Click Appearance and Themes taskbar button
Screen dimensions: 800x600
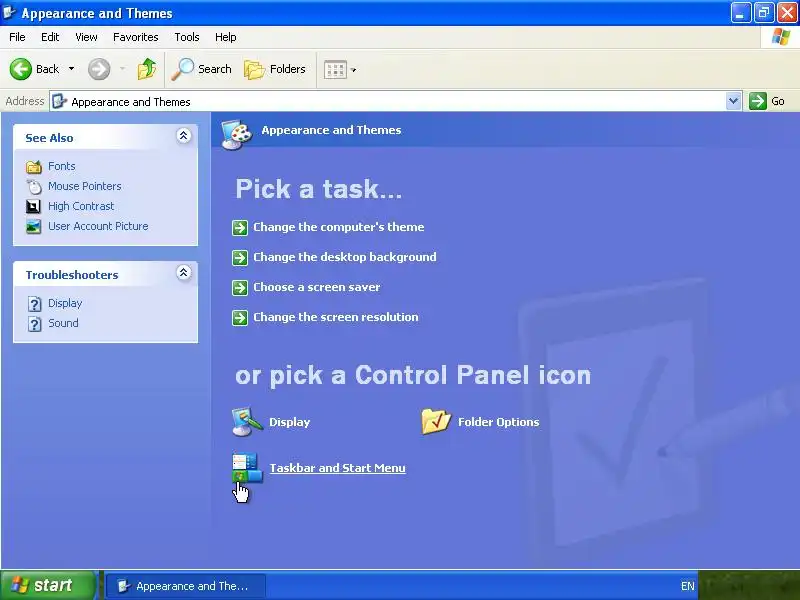(185, 586)
